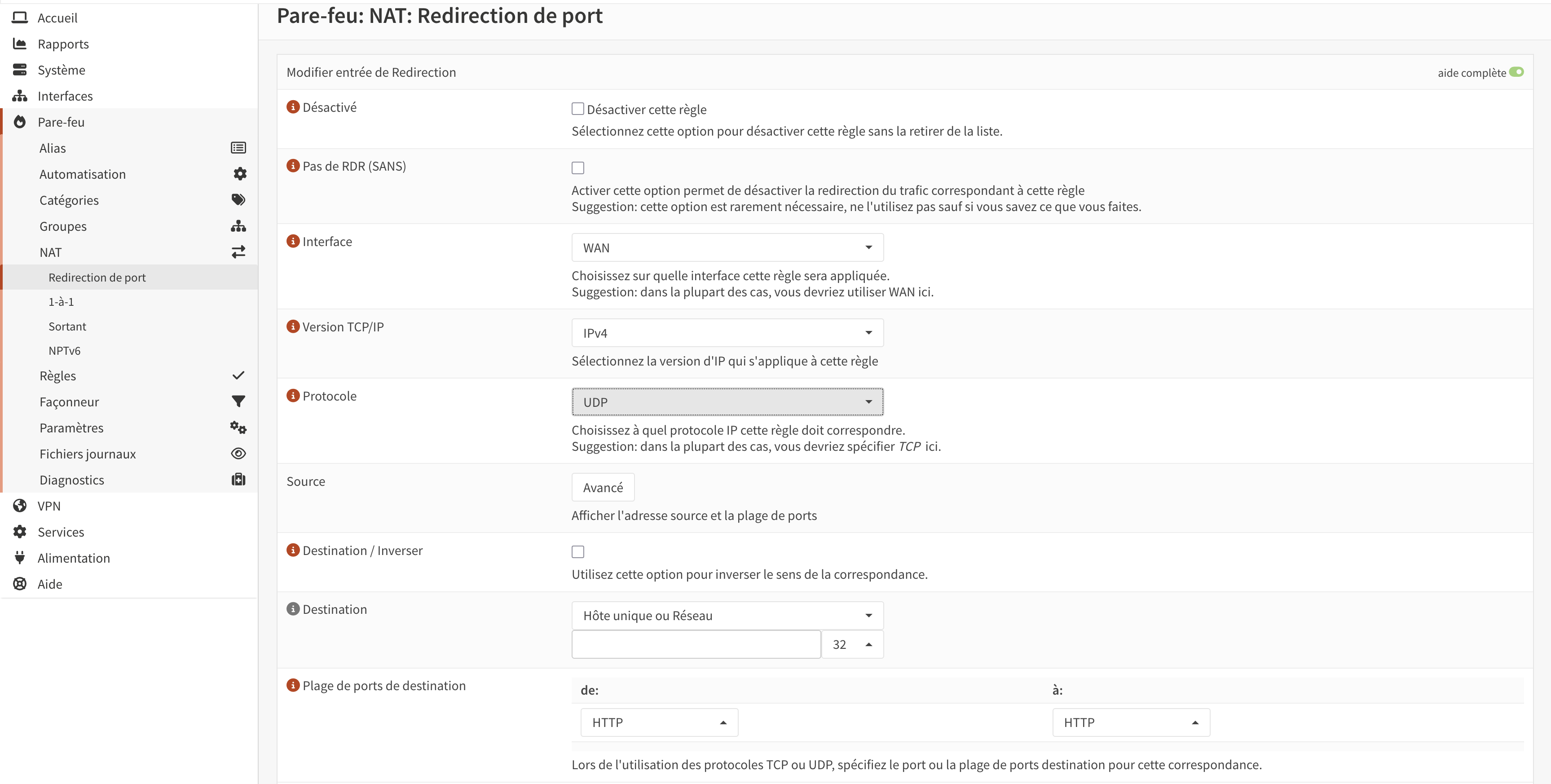The width and height of the screenshot is (1551, 784).
Task: Open the Sortant NAT menu item
Action: 67,326
